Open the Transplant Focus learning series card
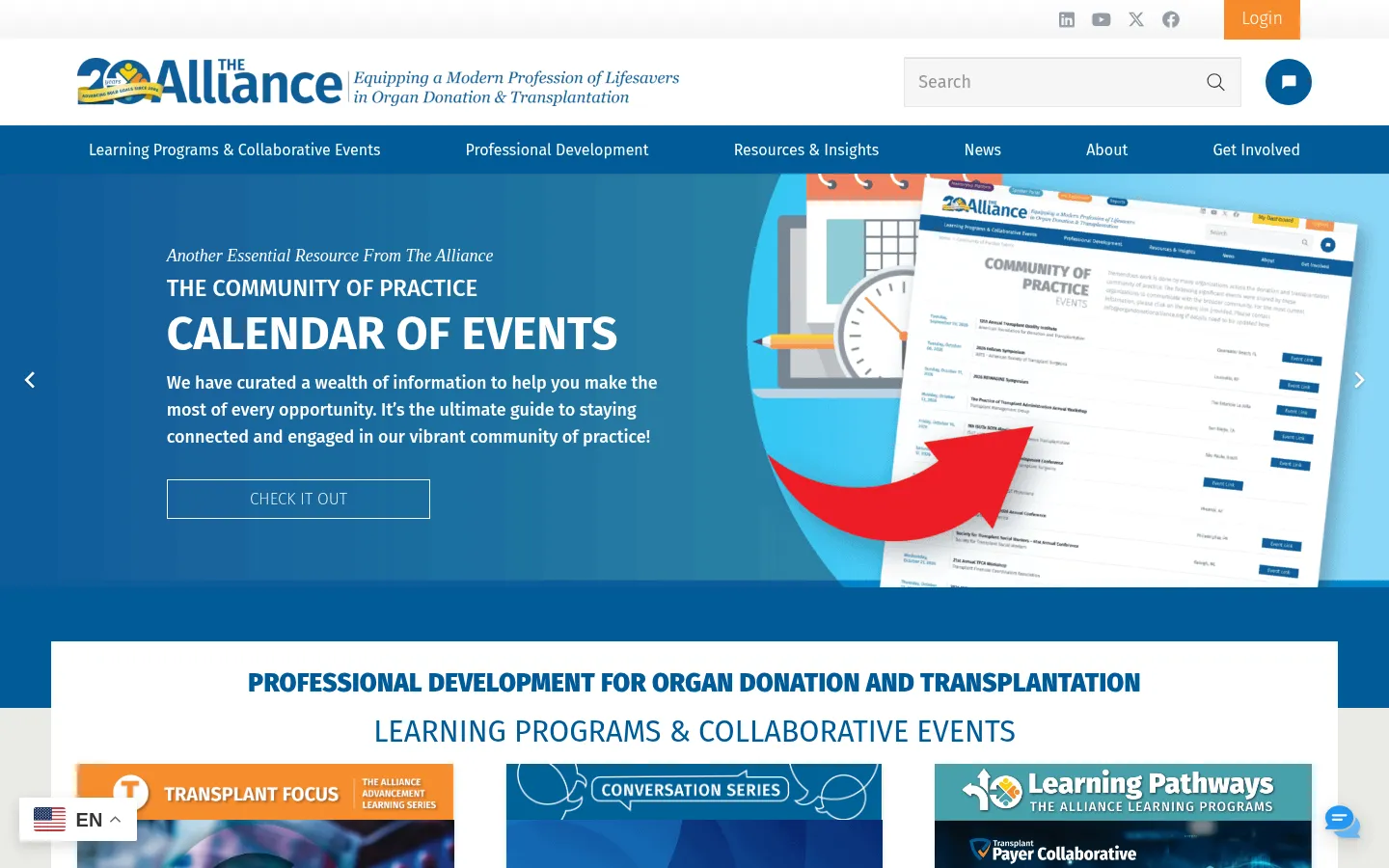Viewport: 1389px width, 868px height. click(x=265, y=816)
